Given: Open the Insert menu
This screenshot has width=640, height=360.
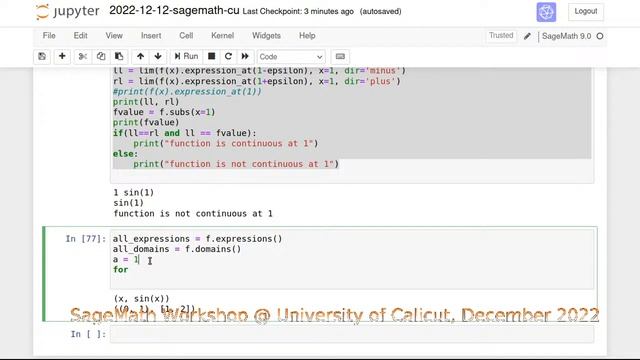Looking at the screenshot, I should [x=151, y=36].
